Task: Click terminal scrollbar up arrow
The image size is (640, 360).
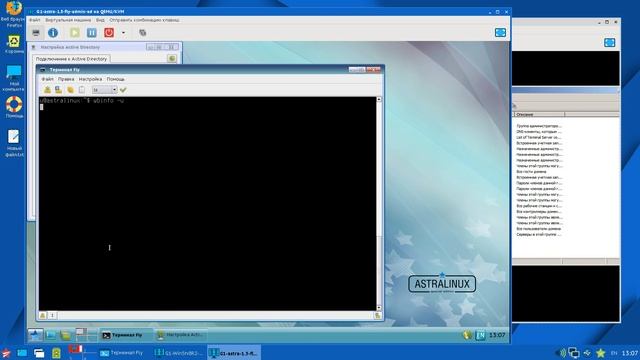Action: pos(379,100)
